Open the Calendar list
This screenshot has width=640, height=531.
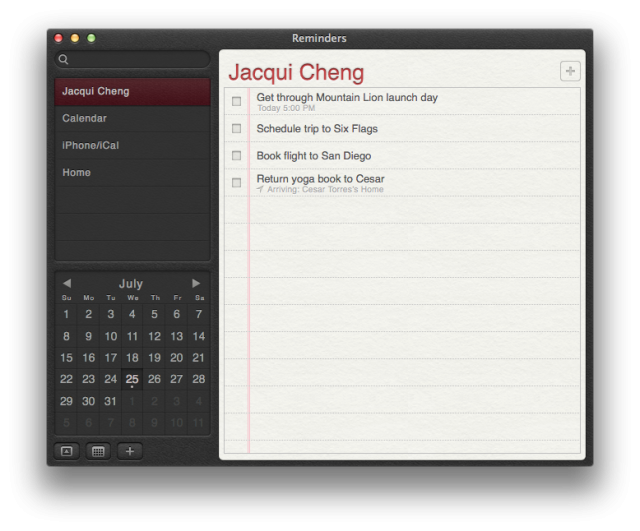[x=132, y=118]
